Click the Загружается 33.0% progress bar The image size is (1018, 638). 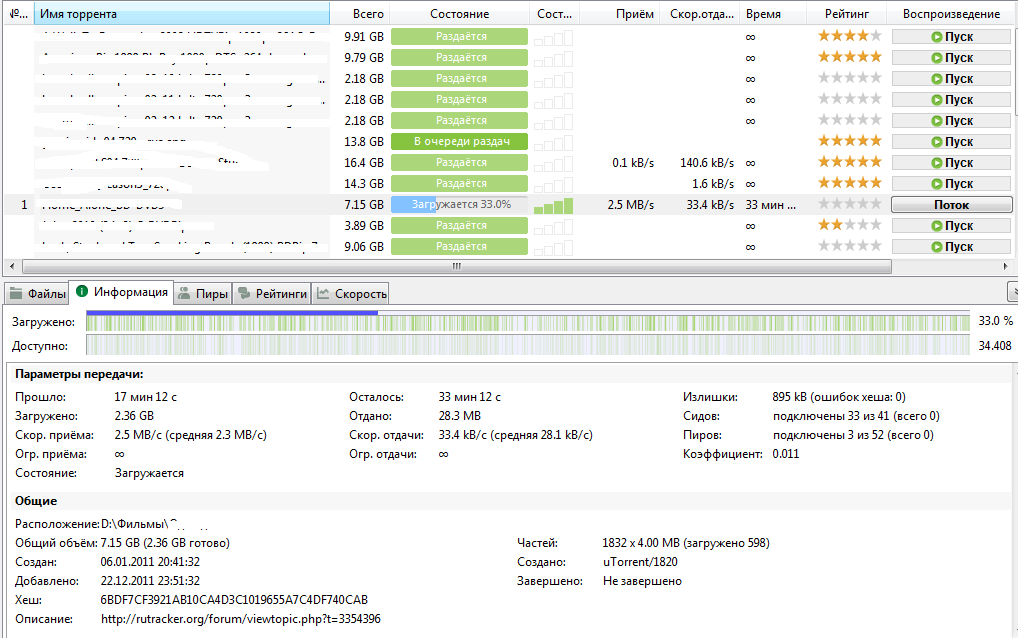[459, 205]
